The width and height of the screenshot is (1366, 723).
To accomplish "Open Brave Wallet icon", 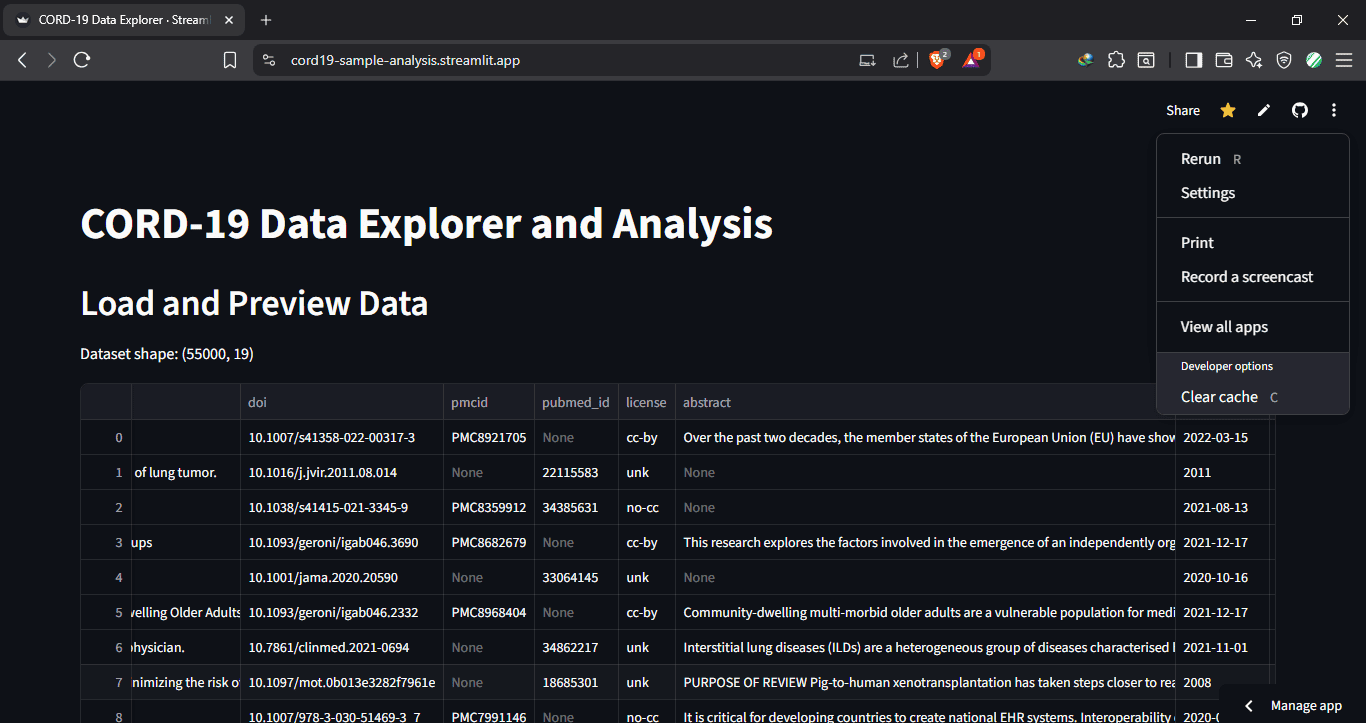I will (x=1223, y=60).
